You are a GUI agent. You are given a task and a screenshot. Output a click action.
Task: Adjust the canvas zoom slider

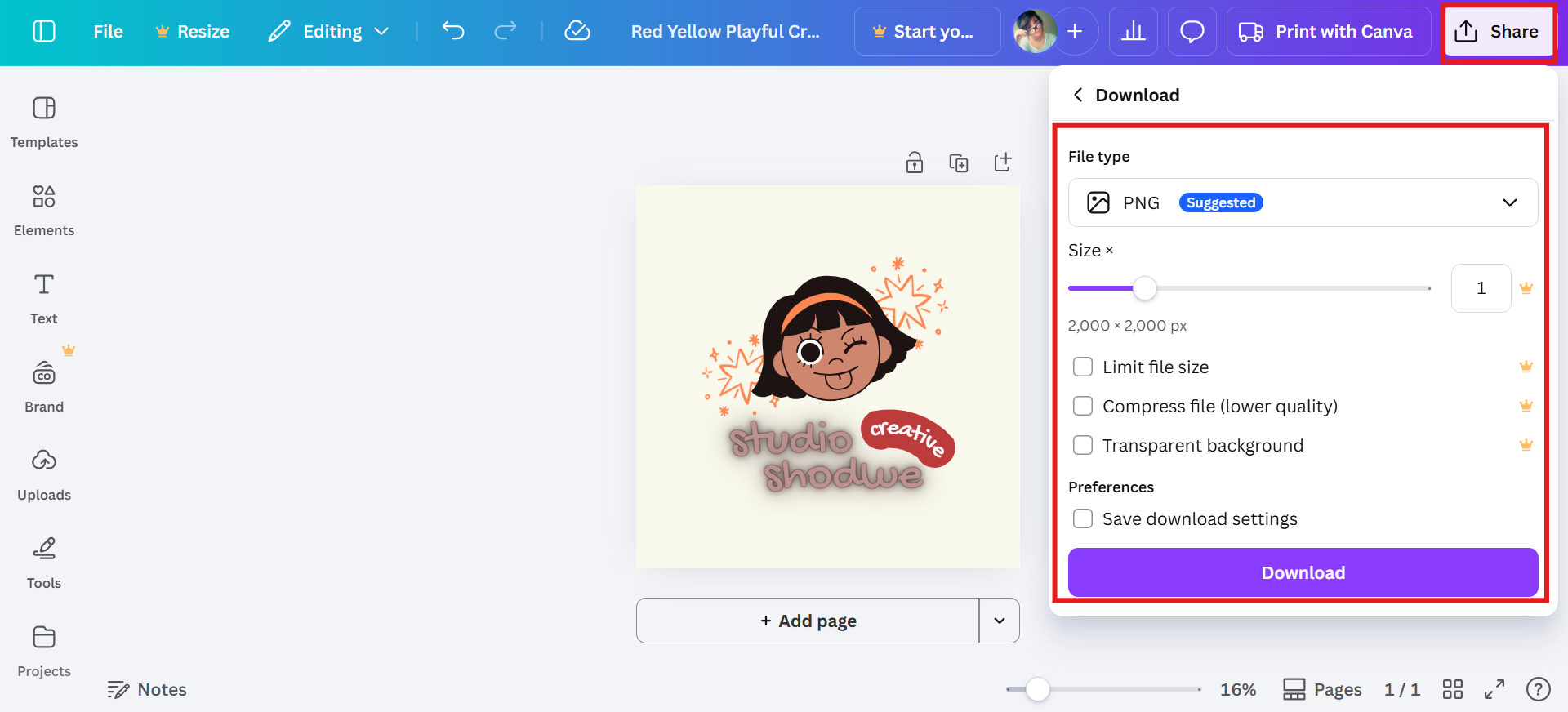(1037, 689)
